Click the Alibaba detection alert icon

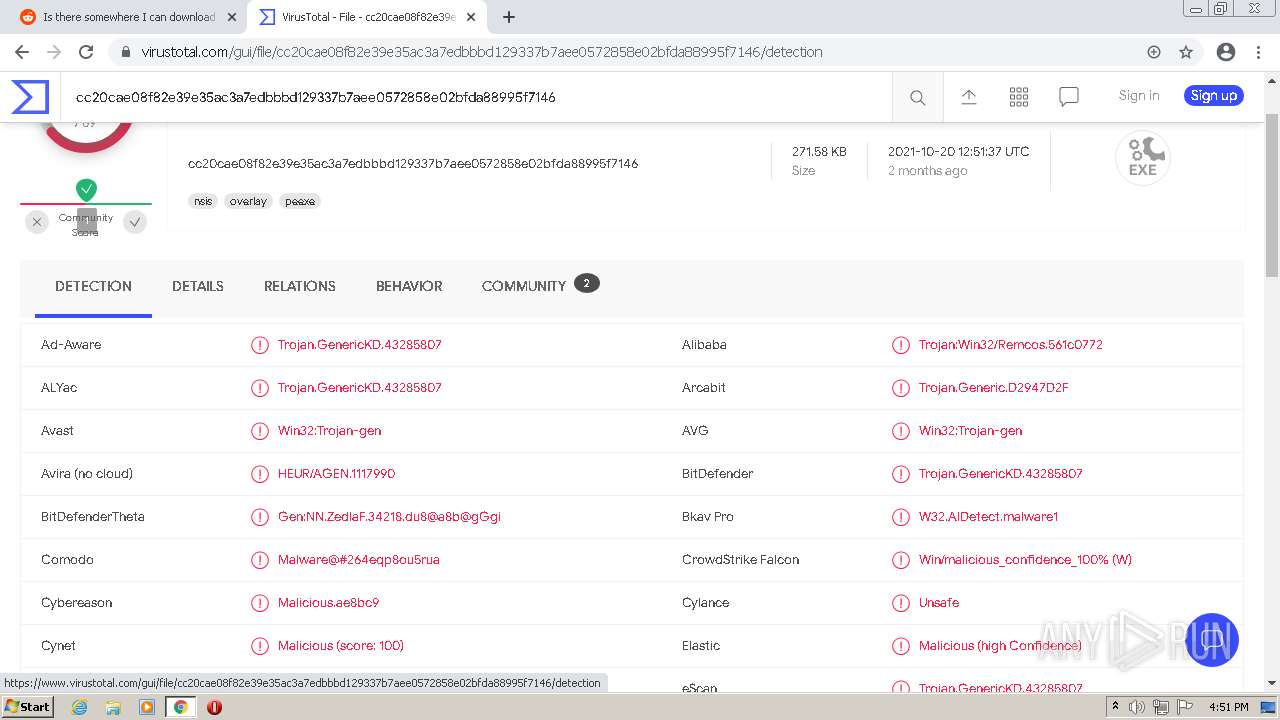click(x=901, y=345)
